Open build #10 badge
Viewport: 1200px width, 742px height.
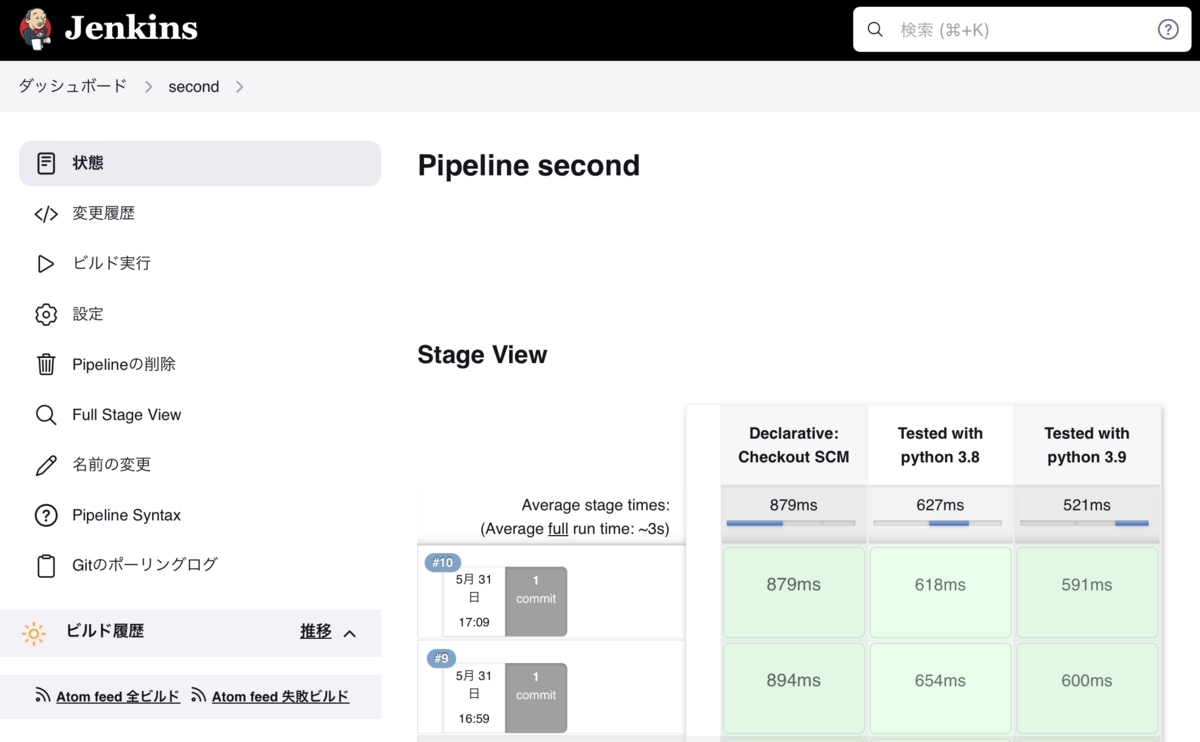pyautogui.click(x=443, y=562)
